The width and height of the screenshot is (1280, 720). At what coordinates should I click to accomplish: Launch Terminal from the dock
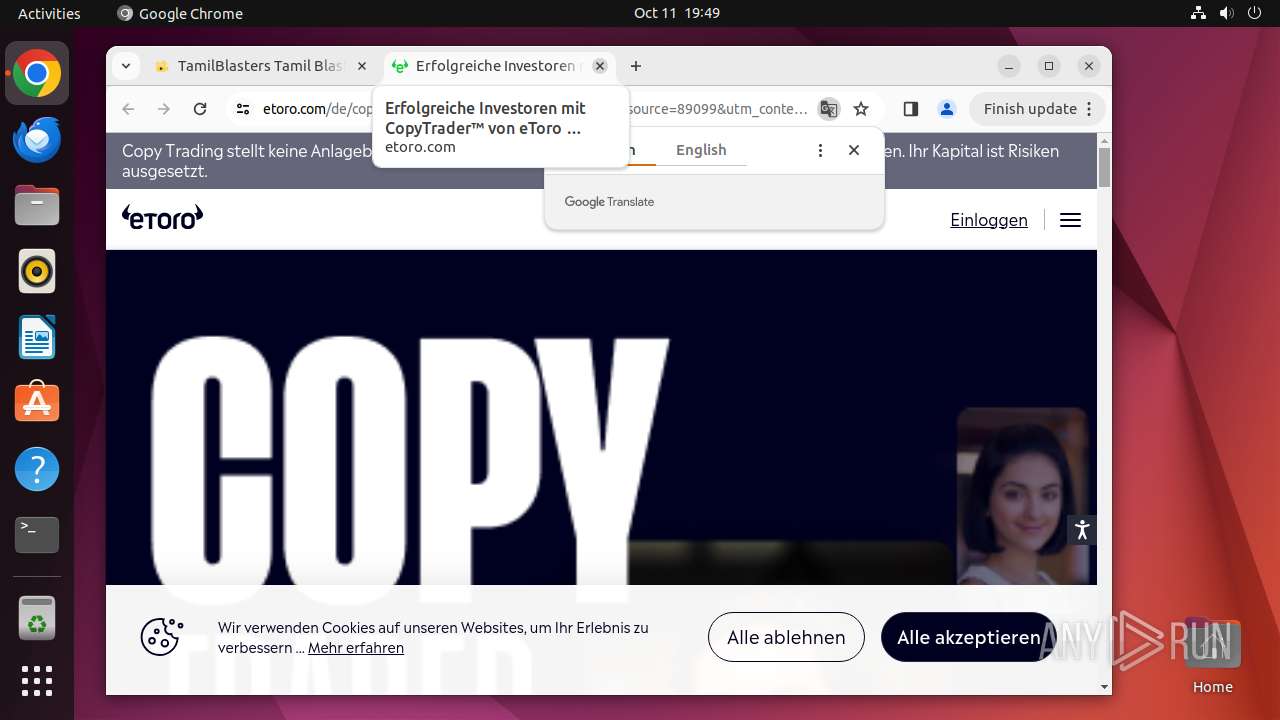(37, 535)
